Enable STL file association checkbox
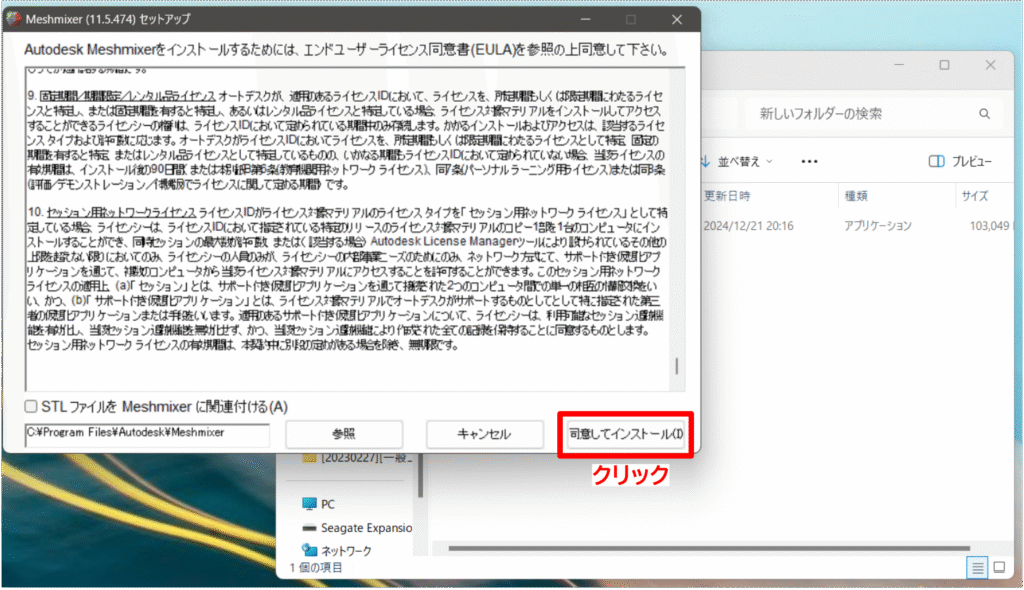 (31, 406)
